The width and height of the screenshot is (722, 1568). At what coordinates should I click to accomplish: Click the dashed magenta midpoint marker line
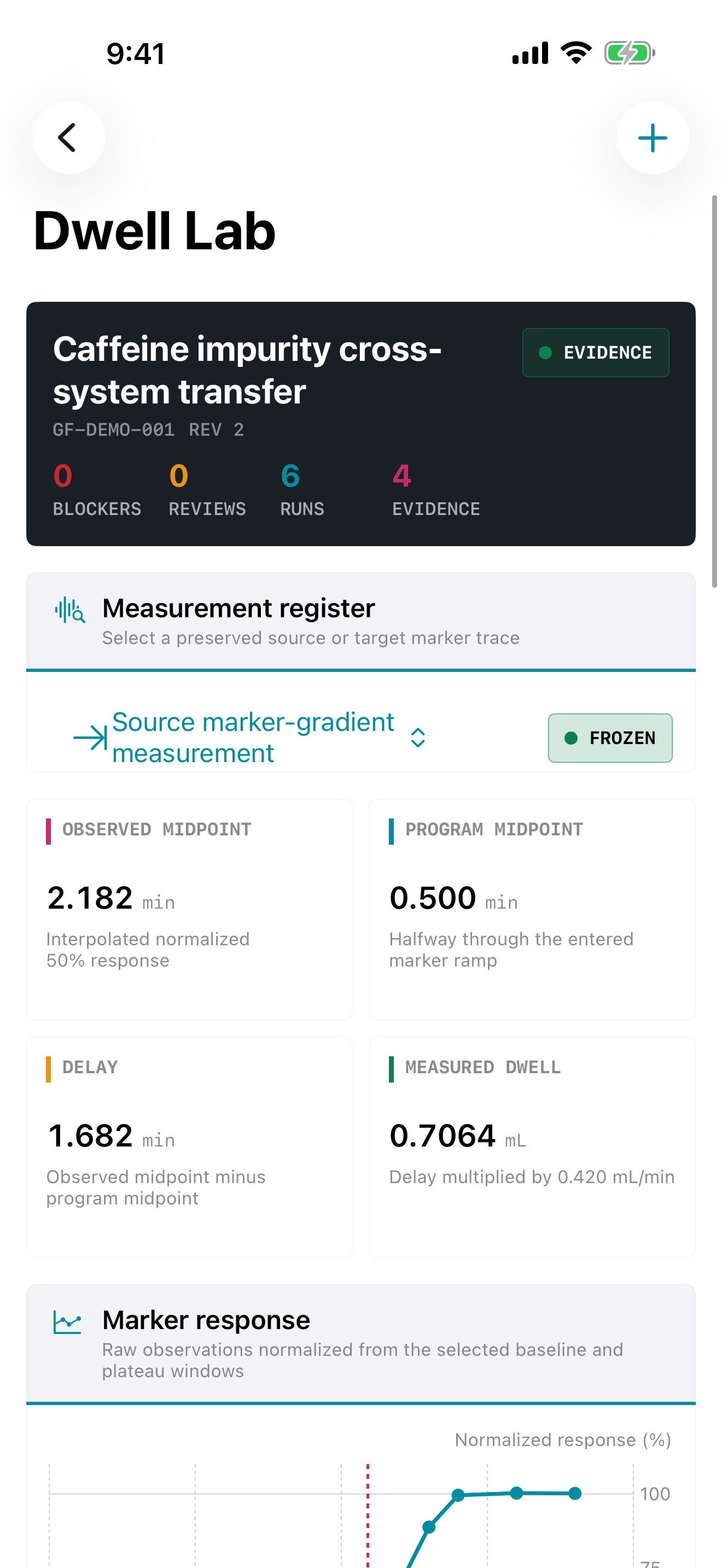[368, 1516]
